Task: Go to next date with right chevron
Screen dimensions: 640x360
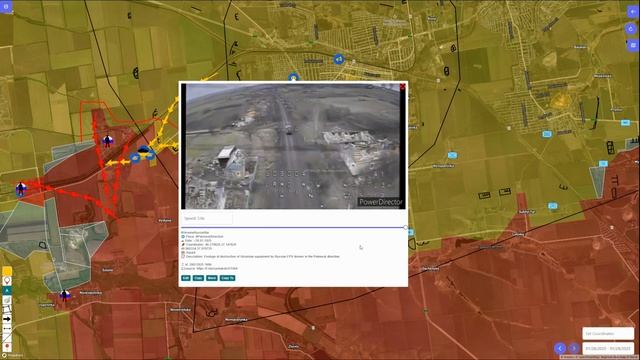Action: tap(573, 348)
